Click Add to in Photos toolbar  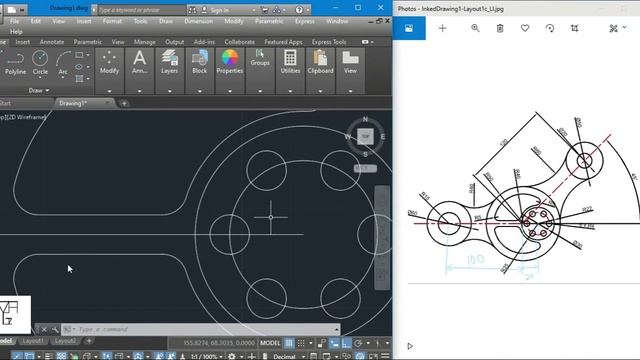[x=442, y=28]
